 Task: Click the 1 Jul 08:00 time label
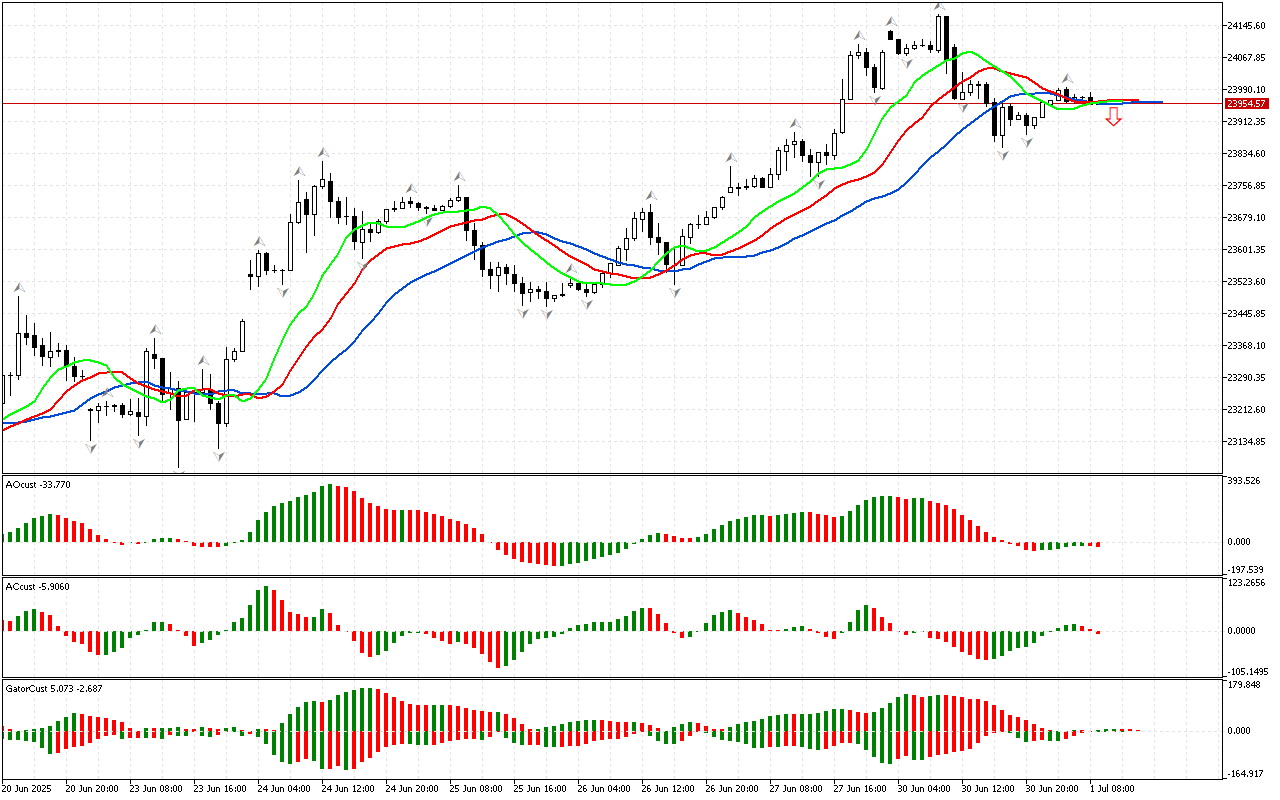[x=1111, y=789]
